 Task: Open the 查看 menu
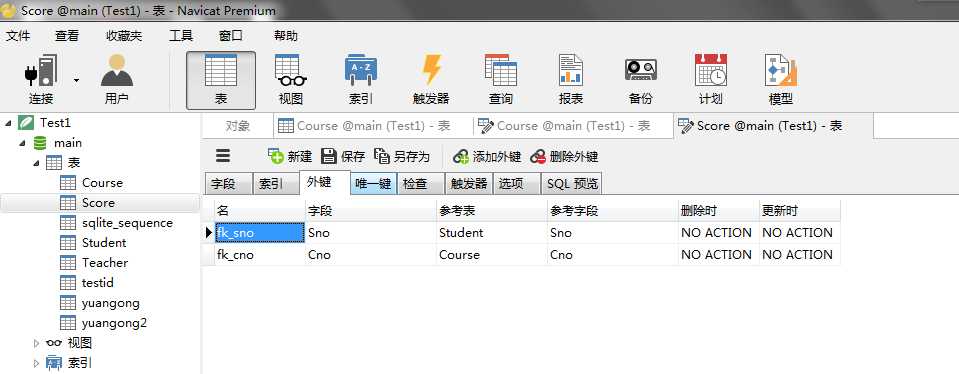(67, 36)
